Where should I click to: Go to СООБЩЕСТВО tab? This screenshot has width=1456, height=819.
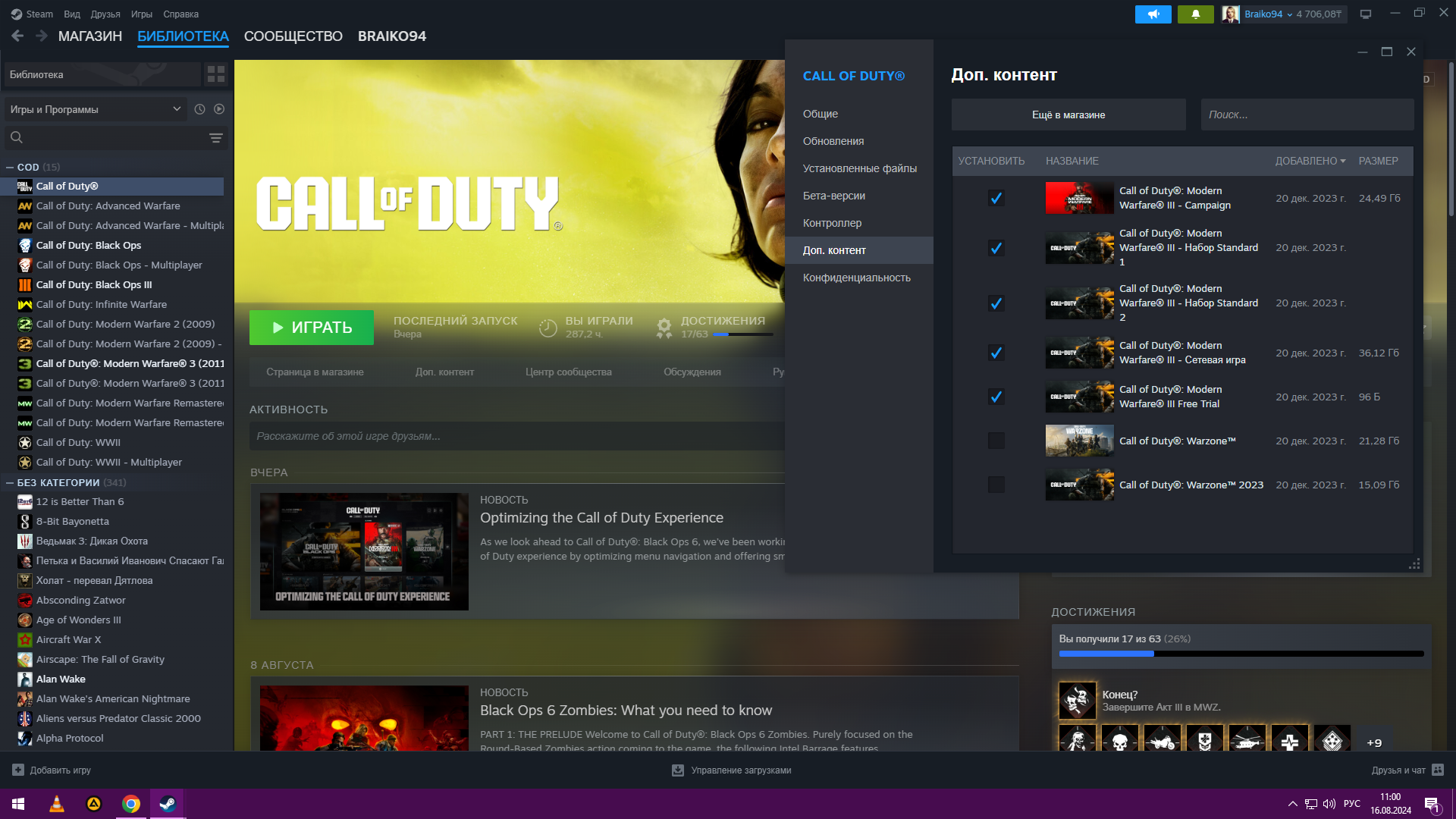293,36
